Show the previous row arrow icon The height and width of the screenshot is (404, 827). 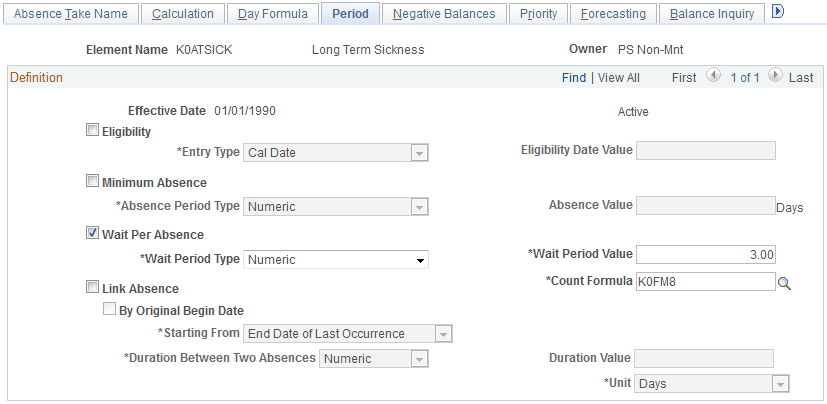pyautogui.click(x=712, y=77)
